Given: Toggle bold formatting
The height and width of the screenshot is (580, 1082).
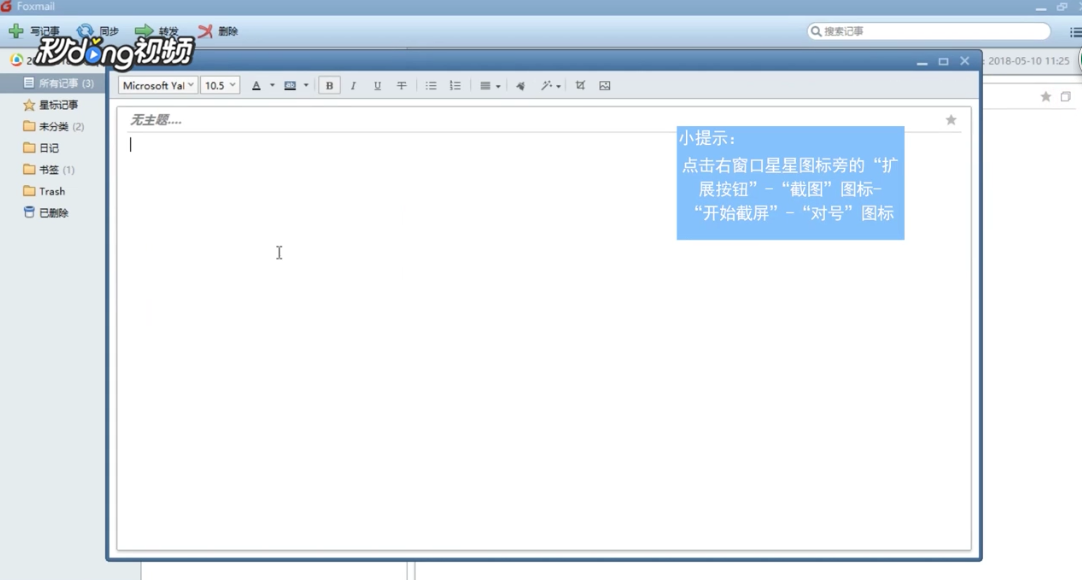Looking at the screenshot, I should click(x=329, y=85).
